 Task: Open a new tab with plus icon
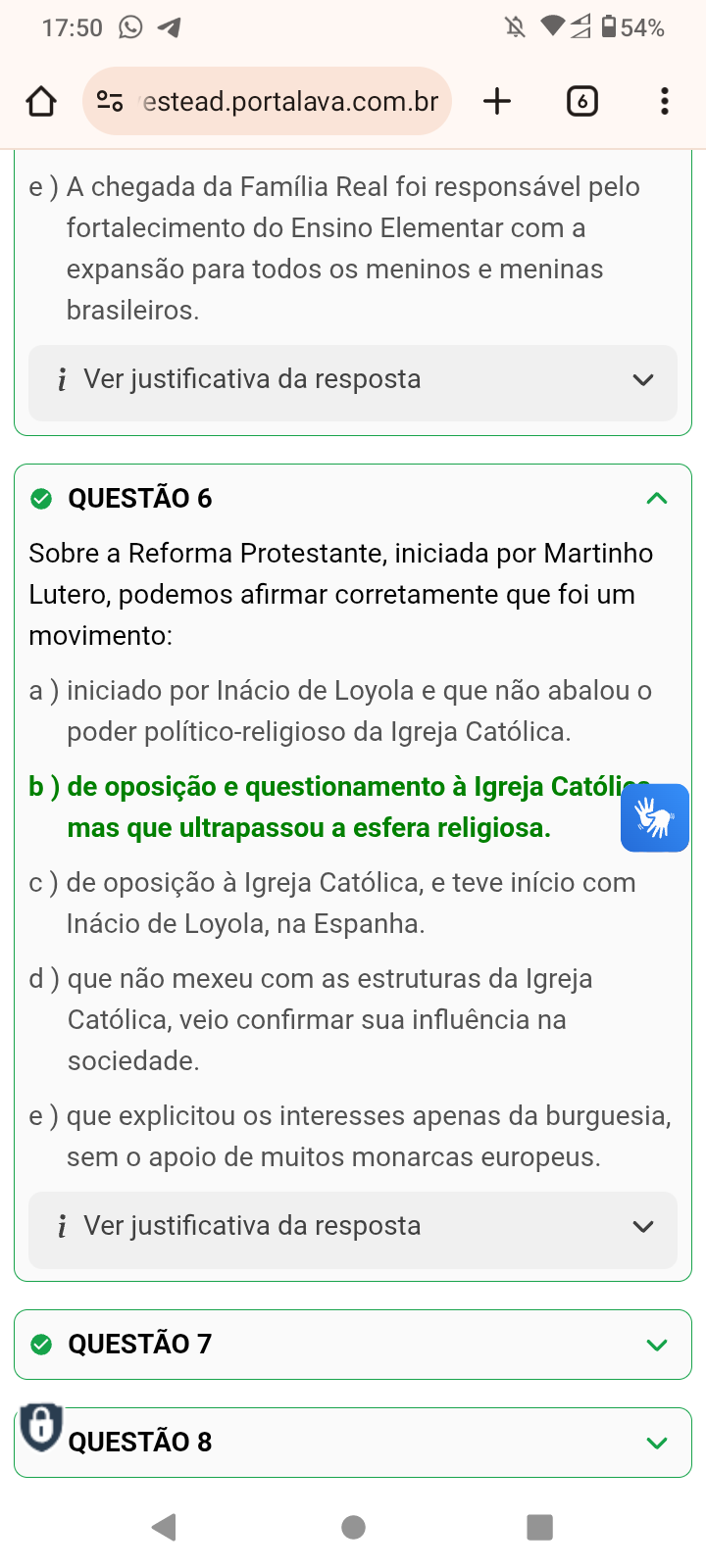coord(497,101)
